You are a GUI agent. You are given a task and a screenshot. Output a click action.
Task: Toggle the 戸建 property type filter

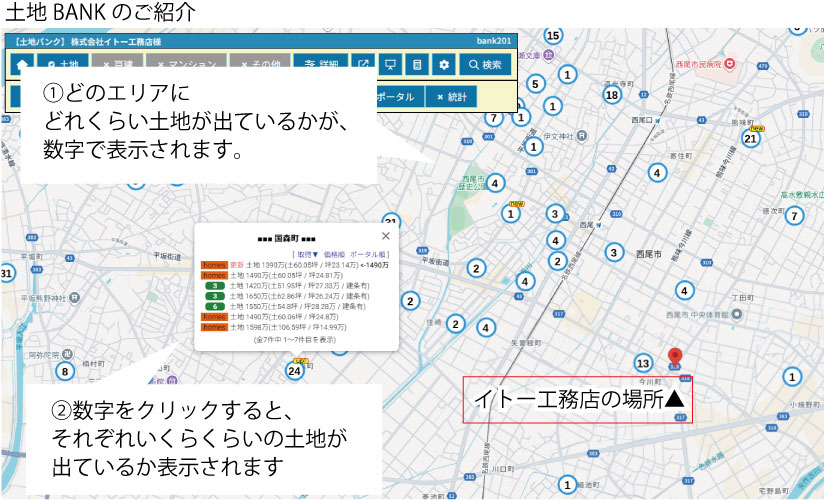[117, 65]
